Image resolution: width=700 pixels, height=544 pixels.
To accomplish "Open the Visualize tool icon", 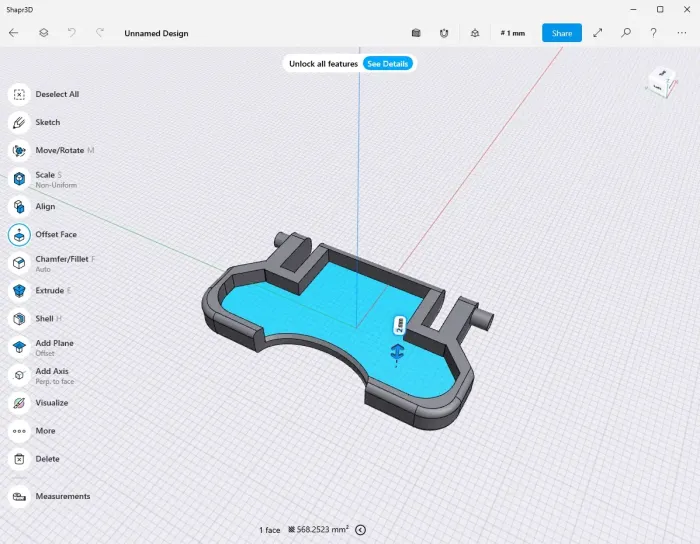I will (x=19, y=403).
